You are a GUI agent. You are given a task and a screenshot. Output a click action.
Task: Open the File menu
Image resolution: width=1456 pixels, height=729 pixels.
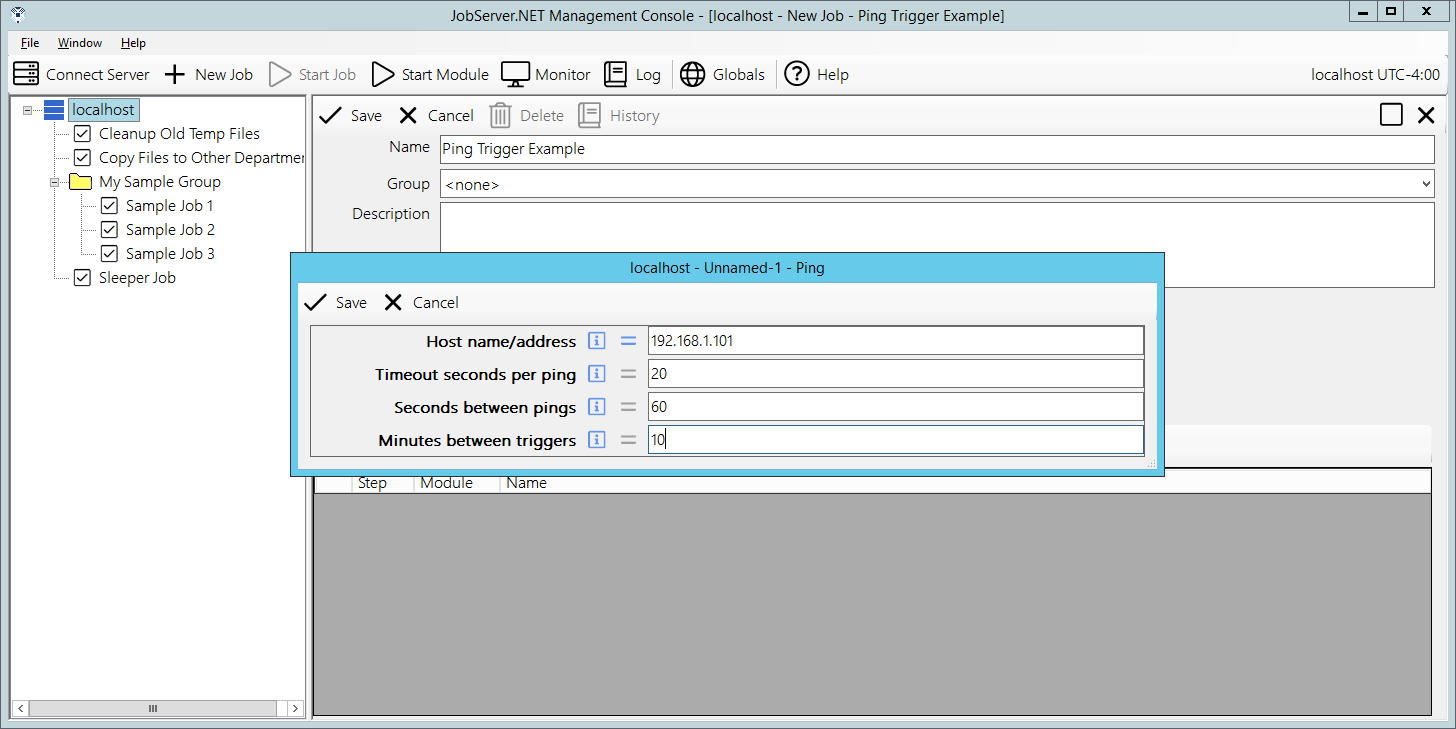[x=30, y=43]
